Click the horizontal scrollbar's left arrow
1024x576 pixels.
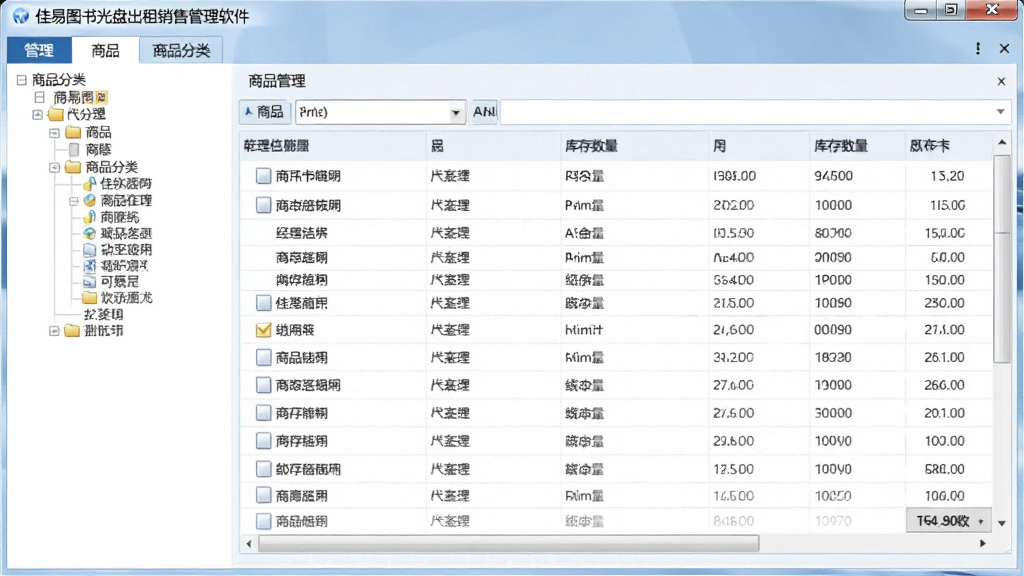pyautogui.click(x=249, y=543)
